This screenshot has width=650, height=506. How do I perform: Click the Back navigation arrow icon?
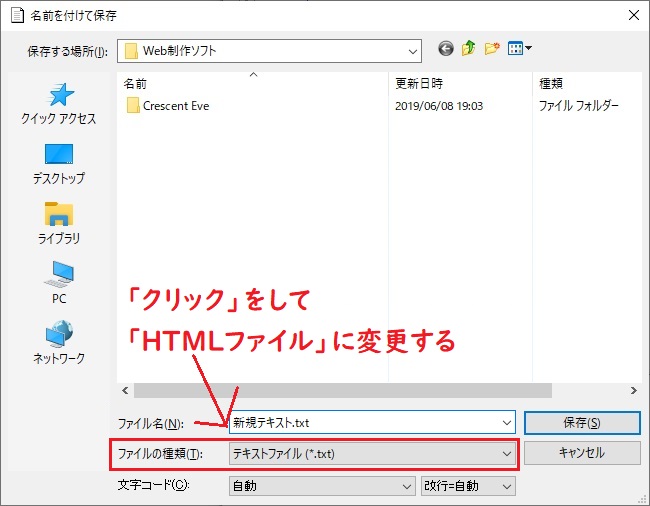click(445, 49)
